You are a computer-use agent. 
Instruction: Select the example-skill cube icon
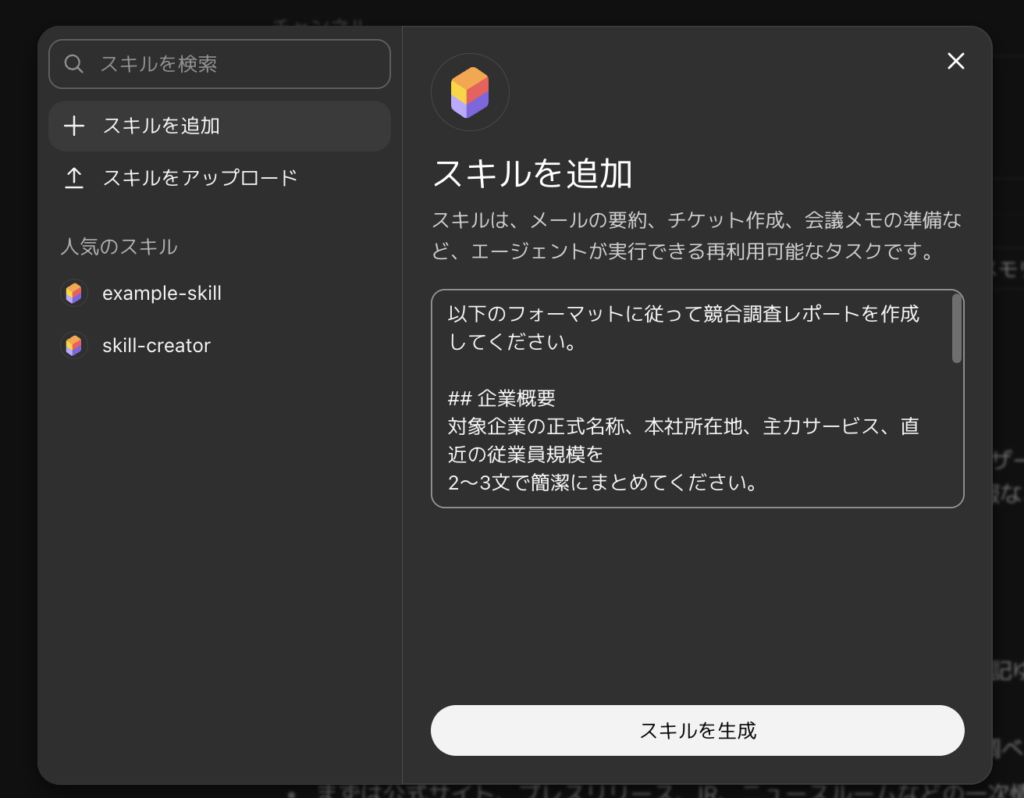[x=73, y=293]
